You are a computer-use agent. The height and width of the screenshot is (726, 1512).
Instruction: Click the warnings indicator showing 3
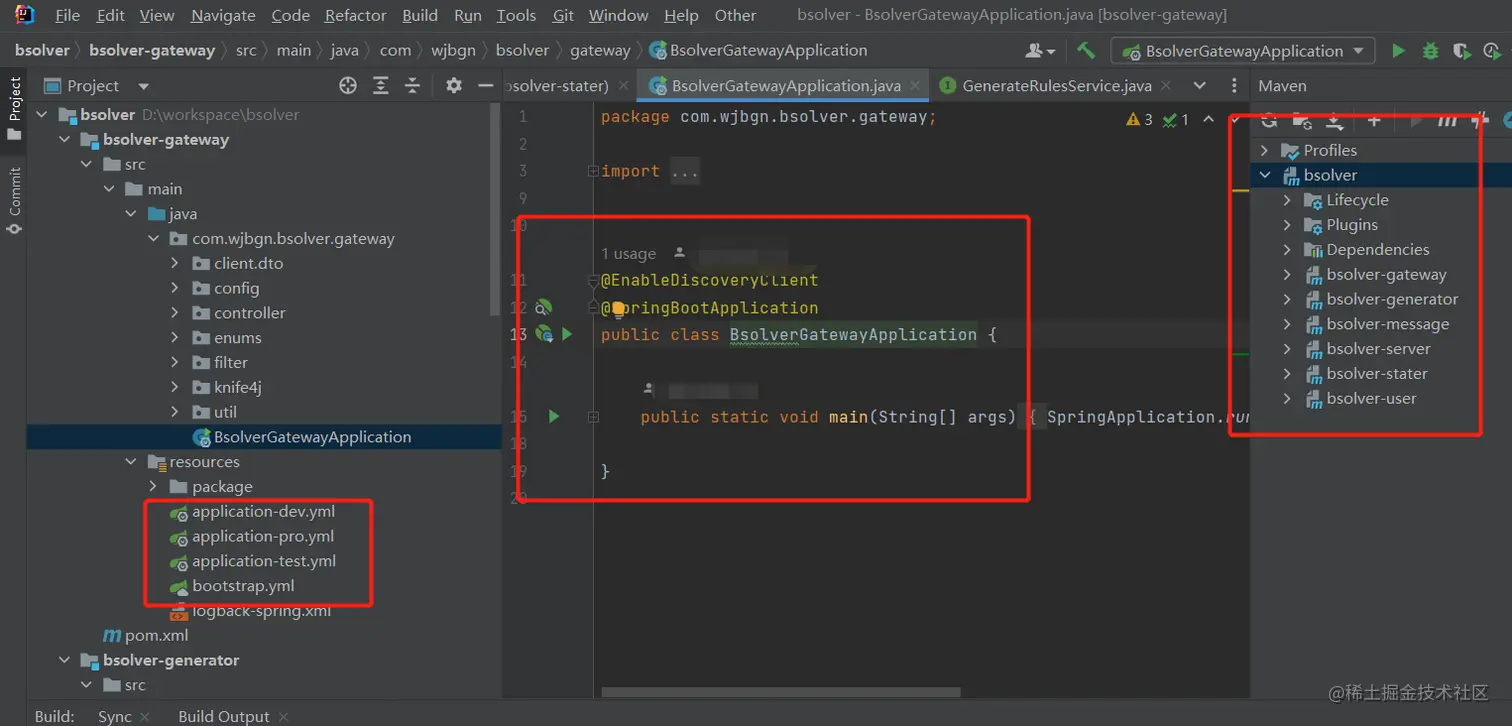click(1139, 120)
